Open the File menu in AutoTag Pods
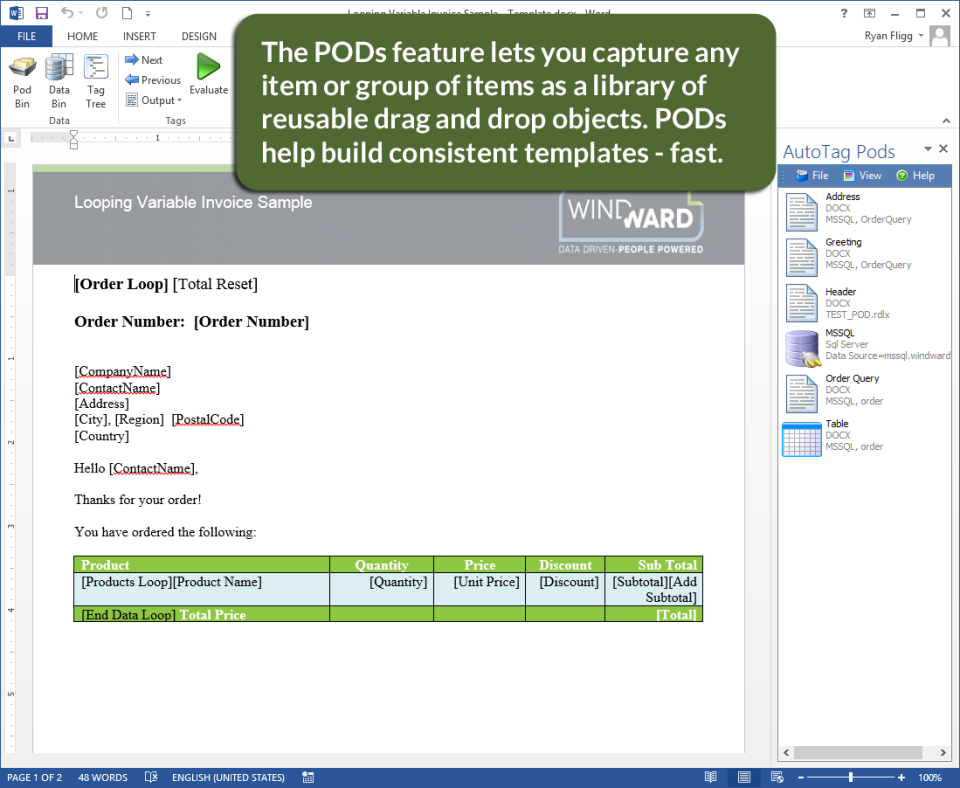 [812, 176]
